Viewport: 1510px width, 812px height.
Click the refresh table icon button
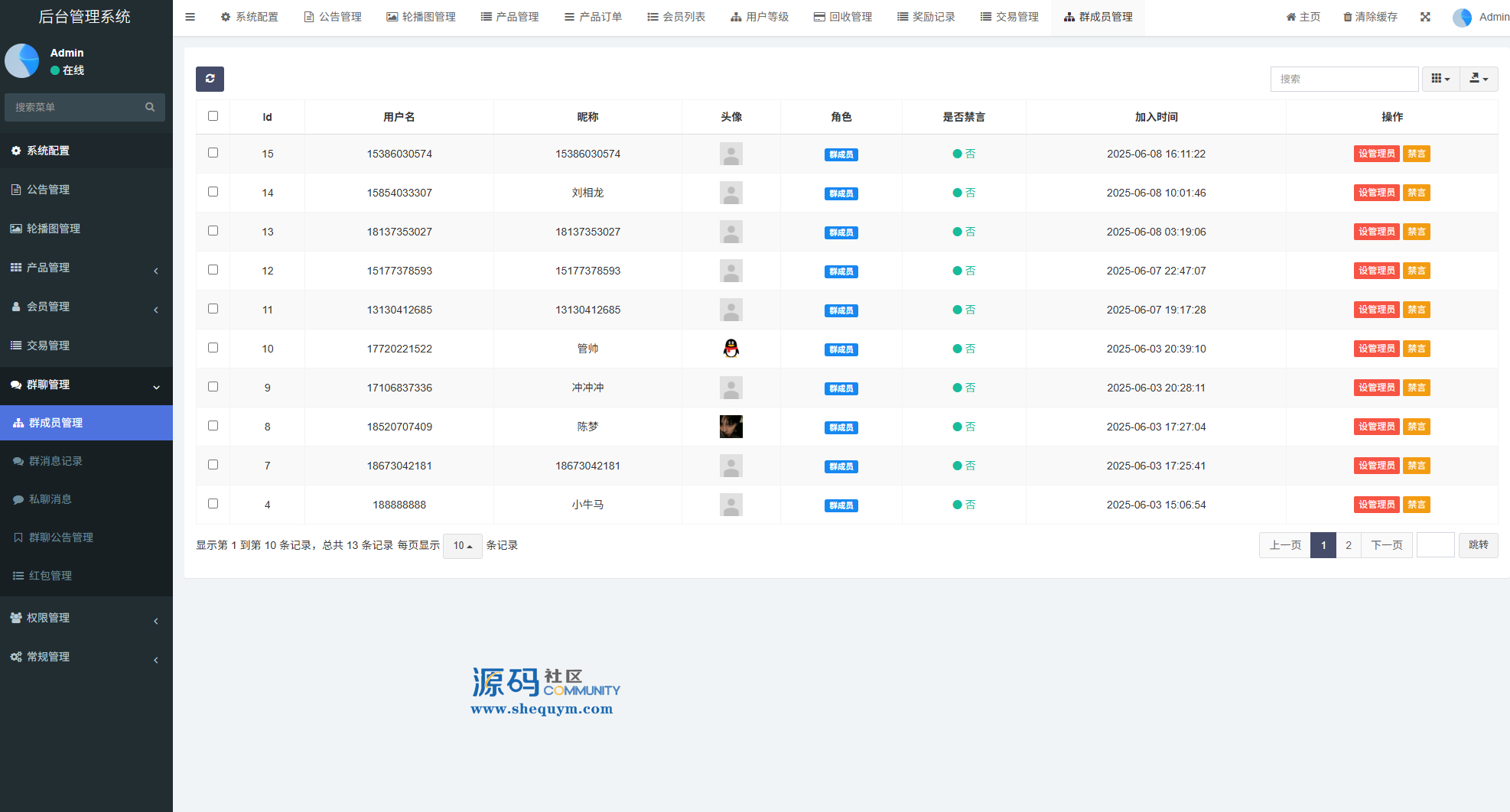[210, 79]
